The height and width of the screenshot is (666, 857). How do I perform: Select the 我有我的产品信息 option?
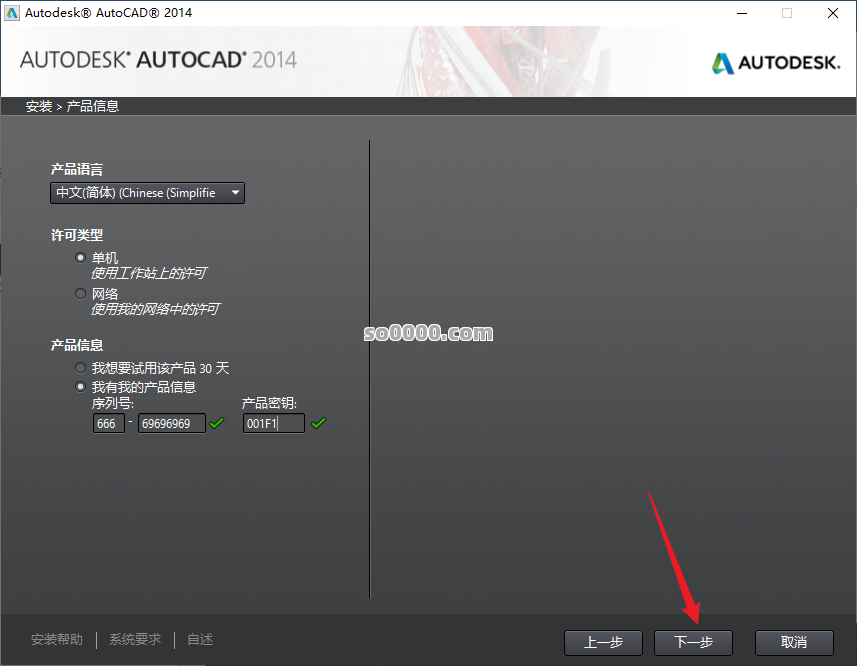[80, 386]
